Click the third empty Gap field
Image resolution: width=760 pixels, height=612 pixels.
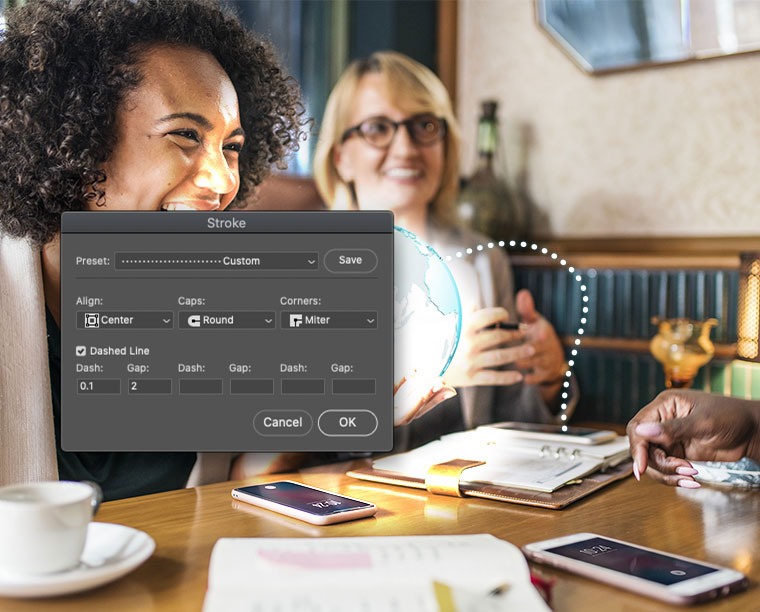click(354, 386)
